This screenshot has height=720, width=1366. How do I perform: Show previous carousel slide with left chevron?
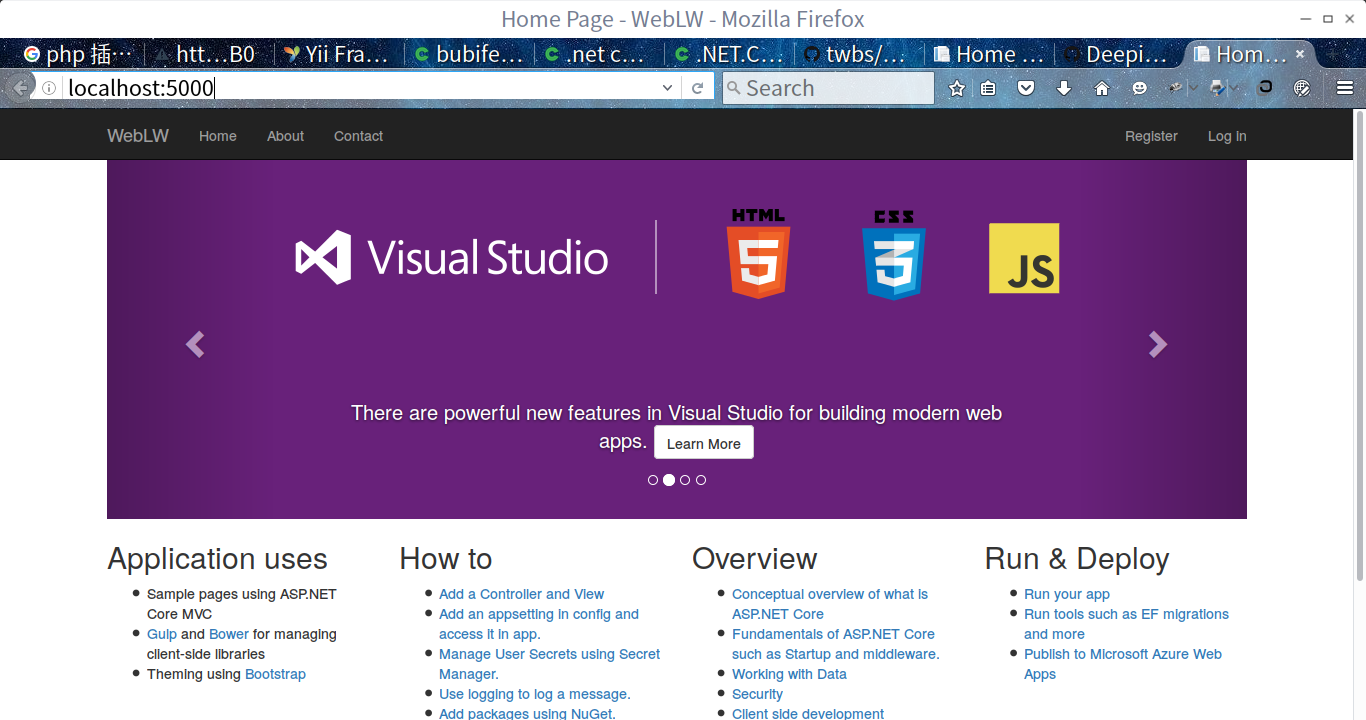pos(195,344)
